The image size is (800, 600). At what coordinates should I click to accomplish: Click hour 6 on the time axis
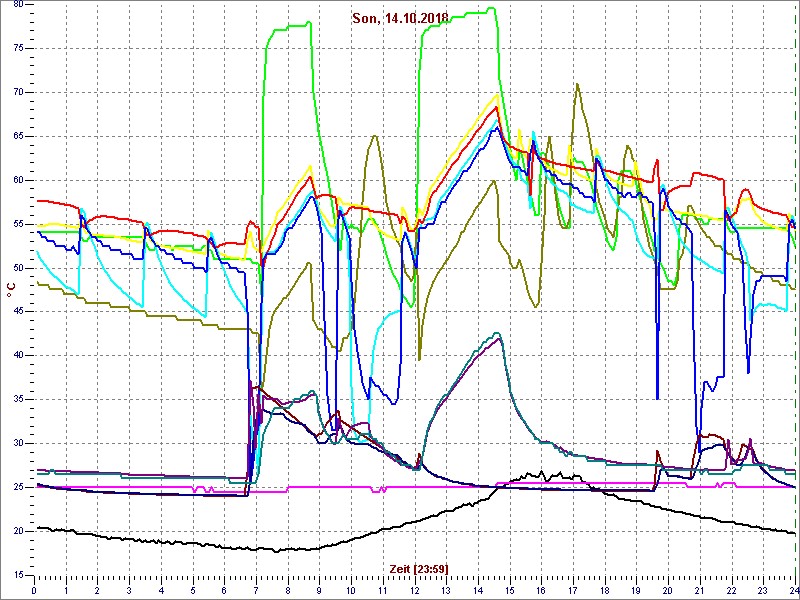pyautogui.click(x=224, y=589)
